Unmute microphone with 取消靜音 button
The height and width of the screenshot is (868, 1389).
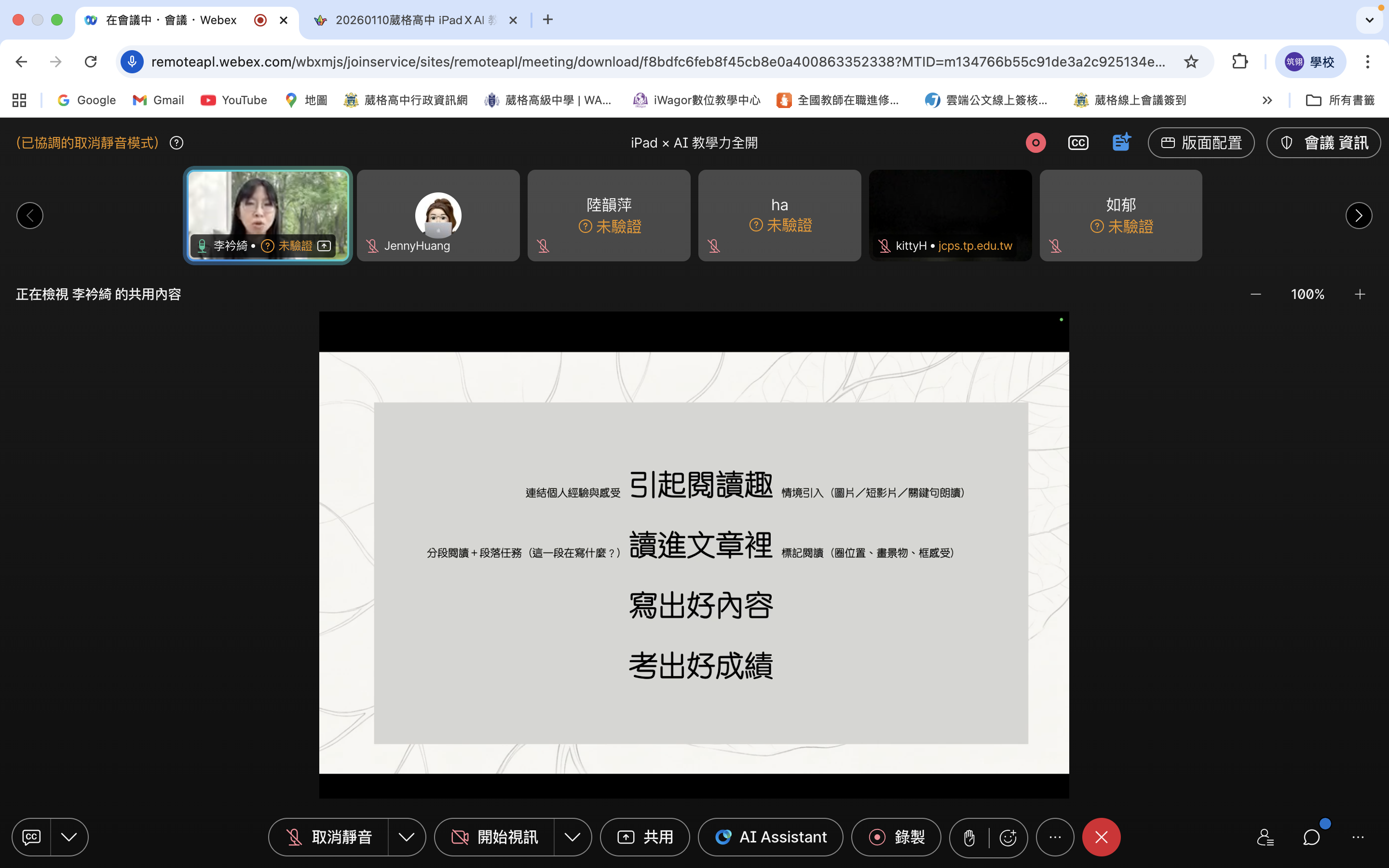pos(329,837)
